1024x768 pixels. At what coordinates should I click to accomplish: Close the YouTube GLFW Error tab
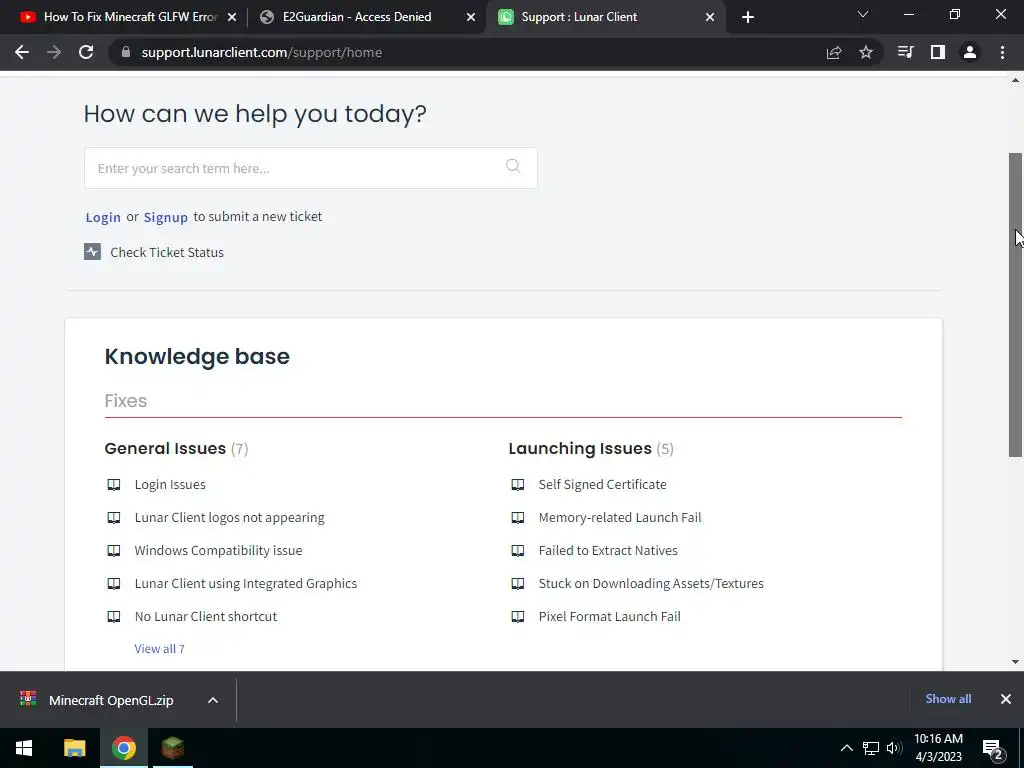pyautogui.click(x=232, y=17)
